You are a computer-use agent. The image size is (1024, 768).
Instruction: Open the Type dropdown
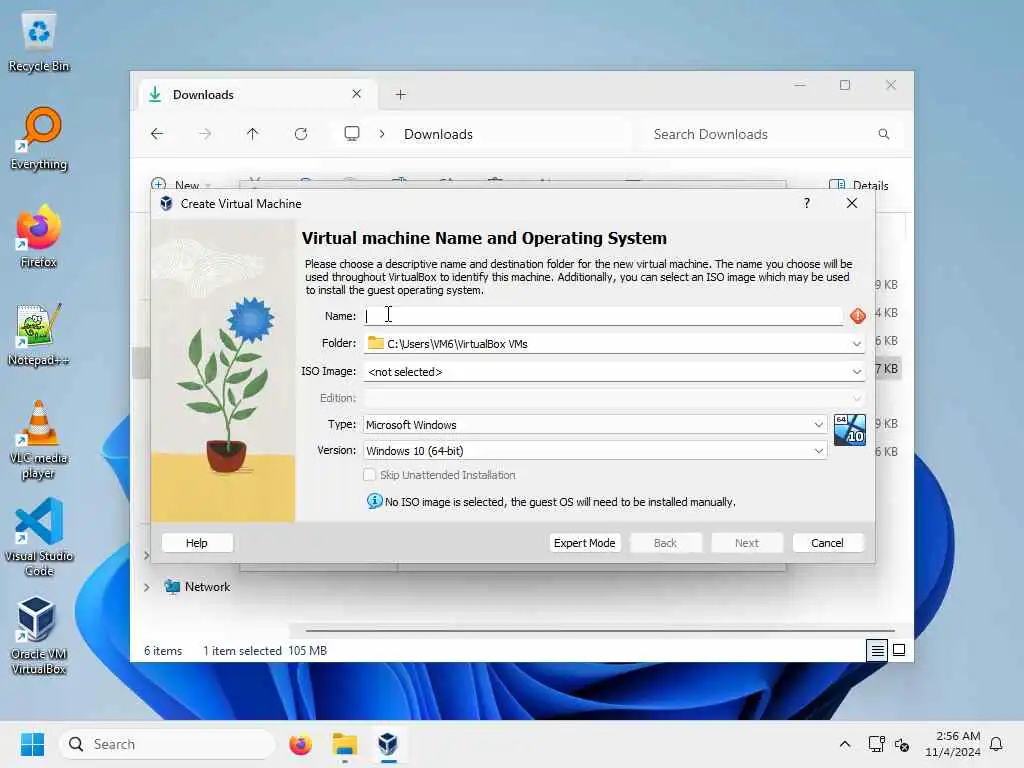818,424
